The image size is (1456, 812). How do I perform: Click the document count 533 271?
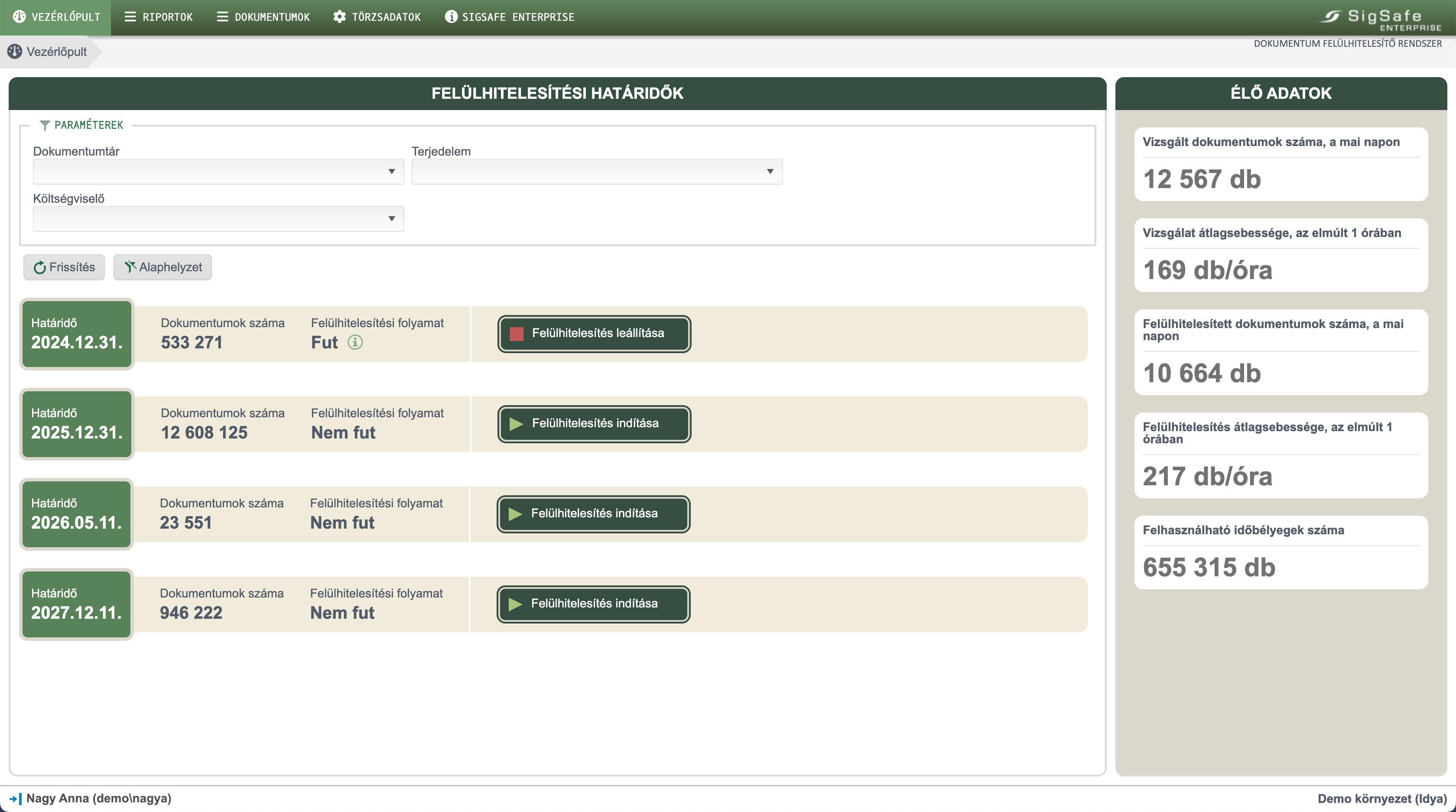point(192,342)
